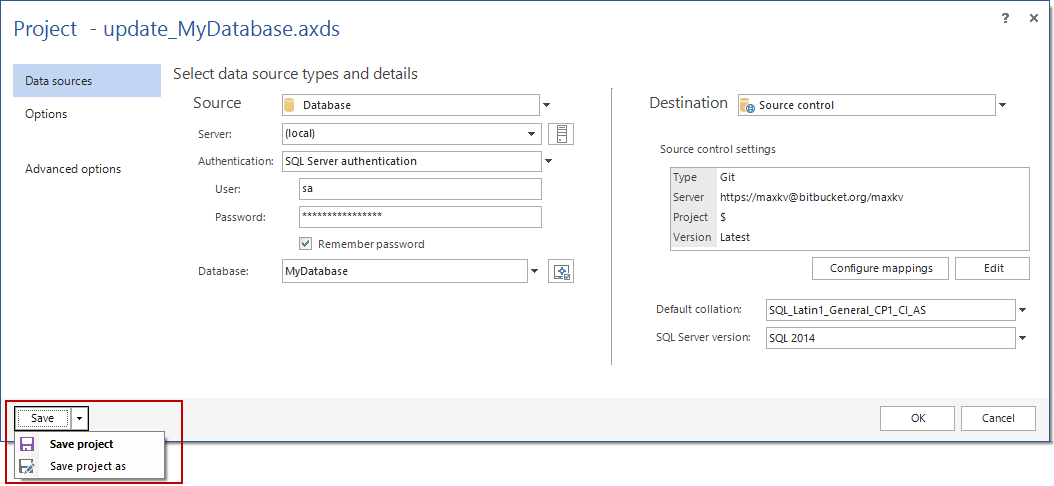Open the Advanced options section
Image resolution: width=1054 pixels, height=486 pixels.
pos(73,169)
